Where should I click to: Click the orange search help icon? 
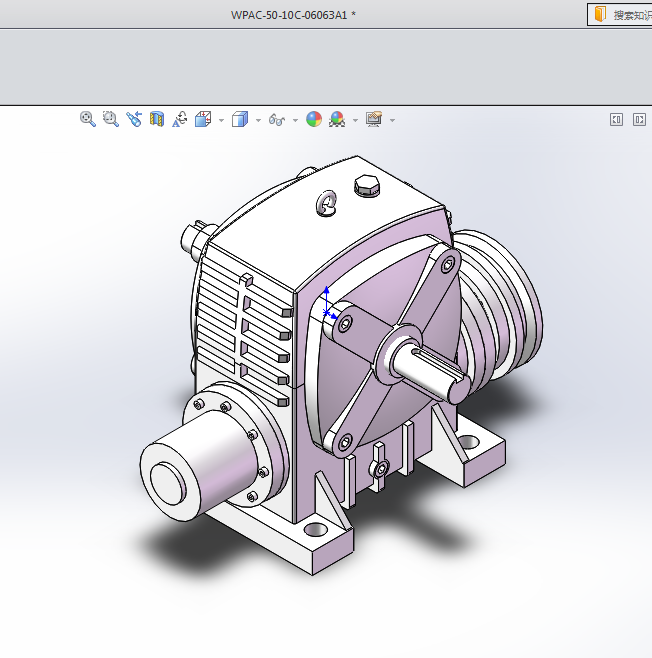[x=600, y=14]
